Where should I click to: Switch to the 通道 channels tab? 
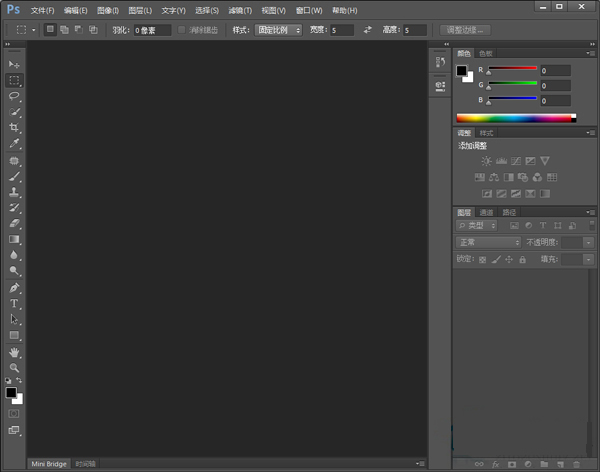coord(486,212)
